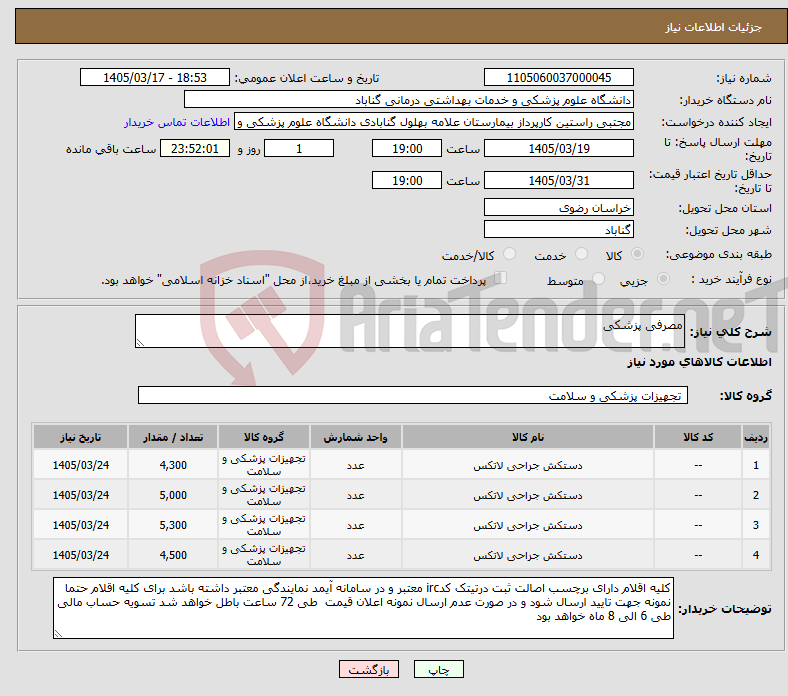The width and height of the screenshot is (788, 696).
Task: Click the delivery province field خراسان رضوی
Action: (559, 208)
